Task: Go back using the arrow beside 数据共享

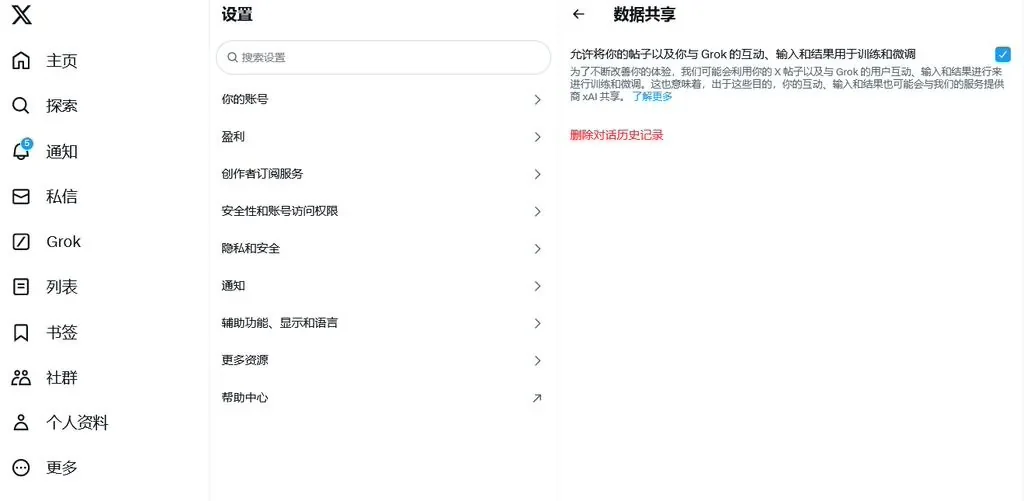Action: click(578, 14)
